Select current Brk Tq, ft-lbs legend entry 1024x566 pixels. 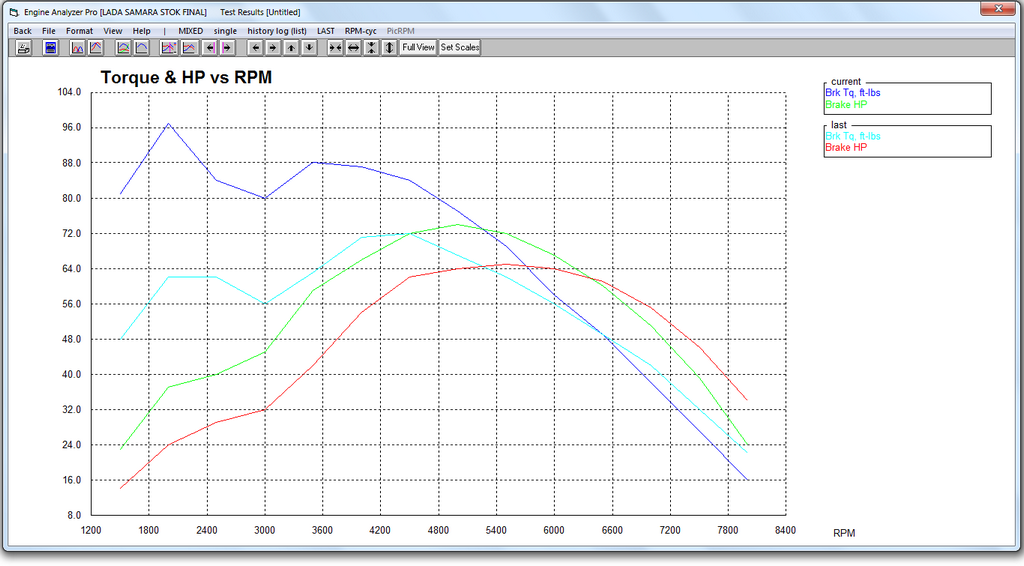[x=853, y=93]
